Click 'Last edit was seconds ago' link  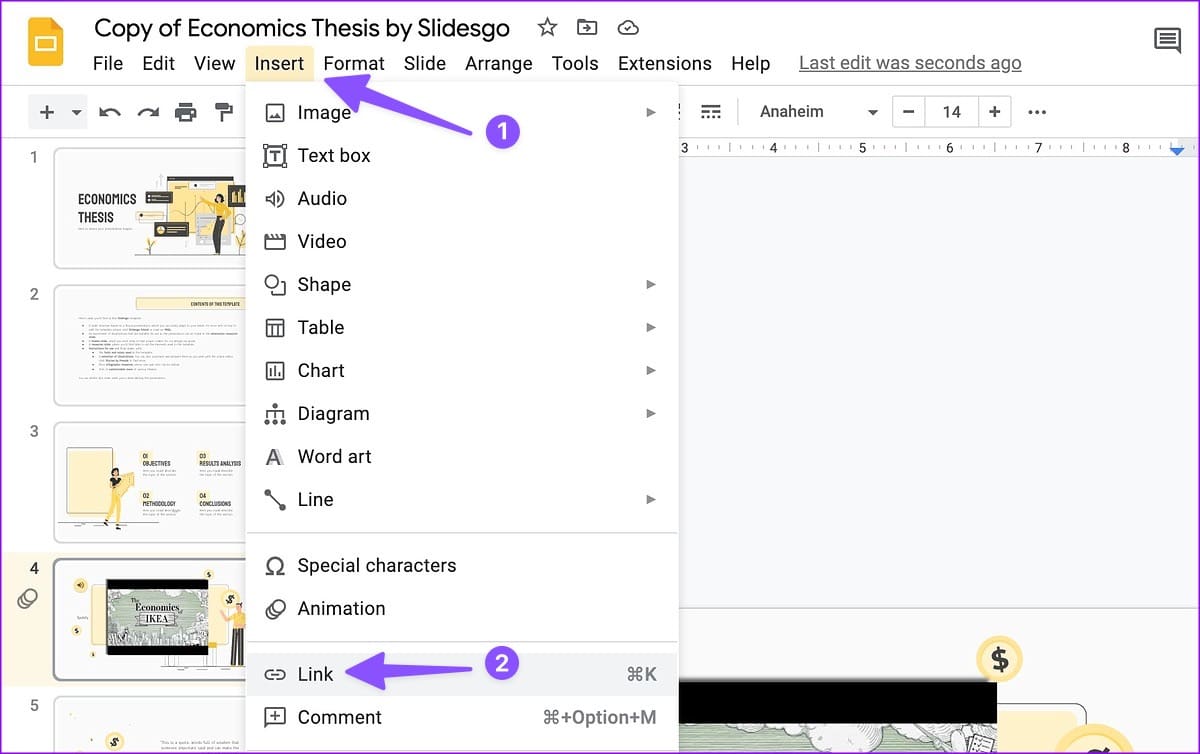point(910,63)
